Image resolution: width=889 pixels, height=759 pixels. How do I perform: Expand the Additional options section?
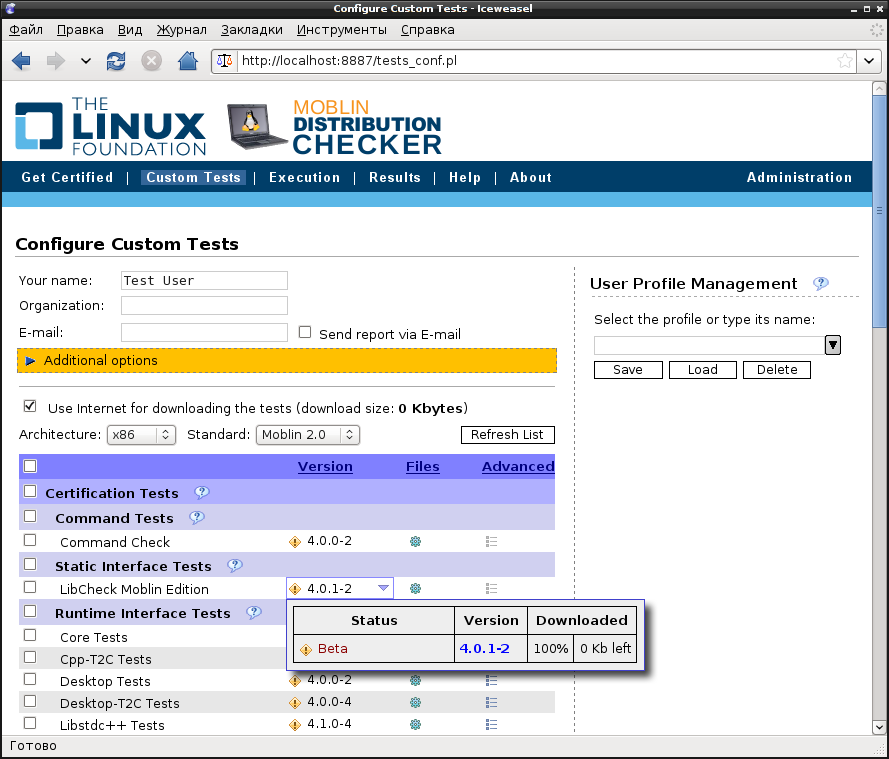click(x=287, y=361)
